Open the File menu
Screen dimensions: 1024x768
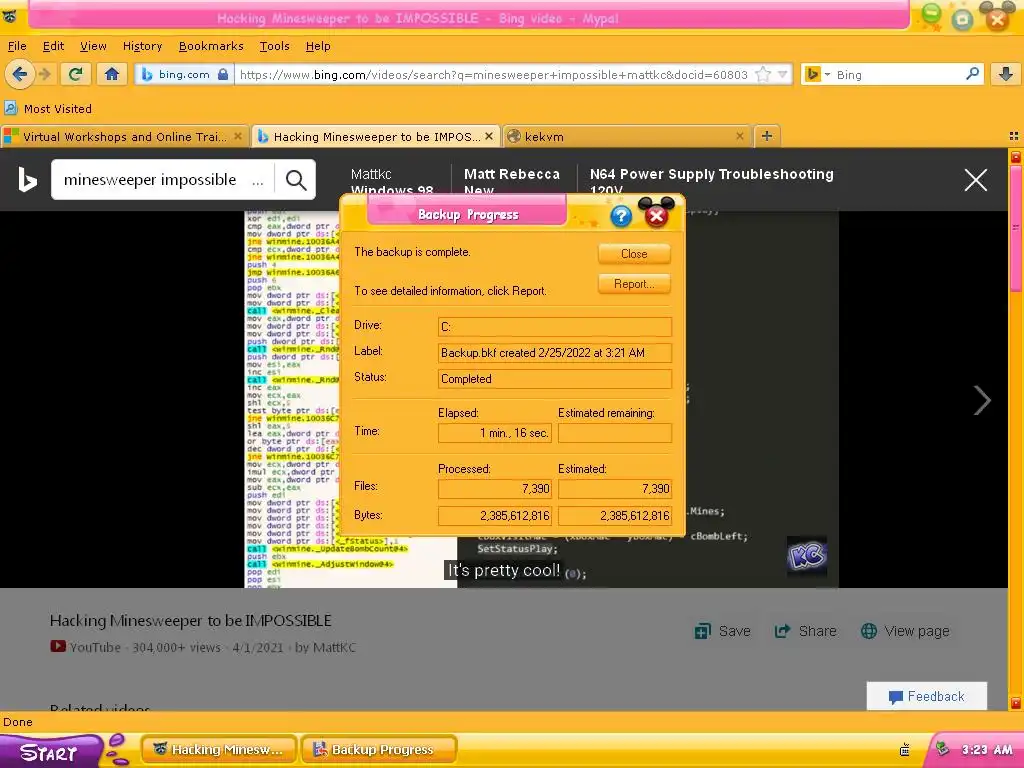[17, 46]
